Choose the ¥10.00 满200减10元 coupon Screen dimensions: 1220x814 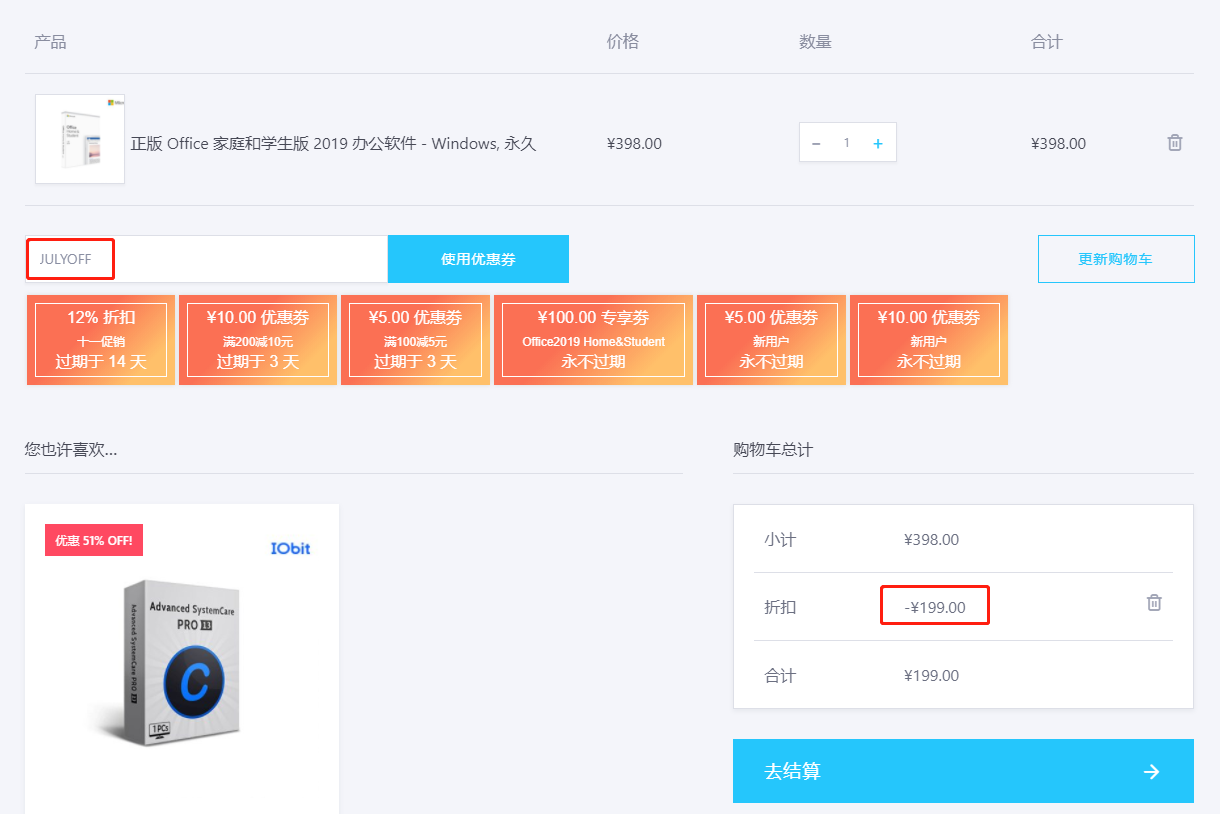(258, 340)
